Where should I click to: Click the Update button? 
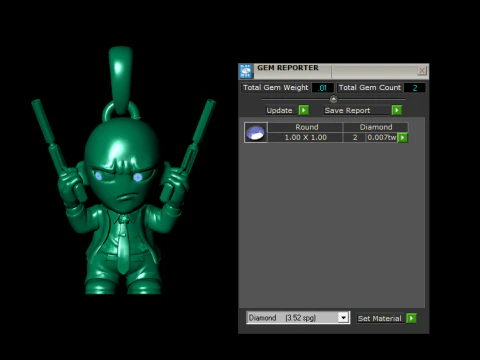[282, 110]
